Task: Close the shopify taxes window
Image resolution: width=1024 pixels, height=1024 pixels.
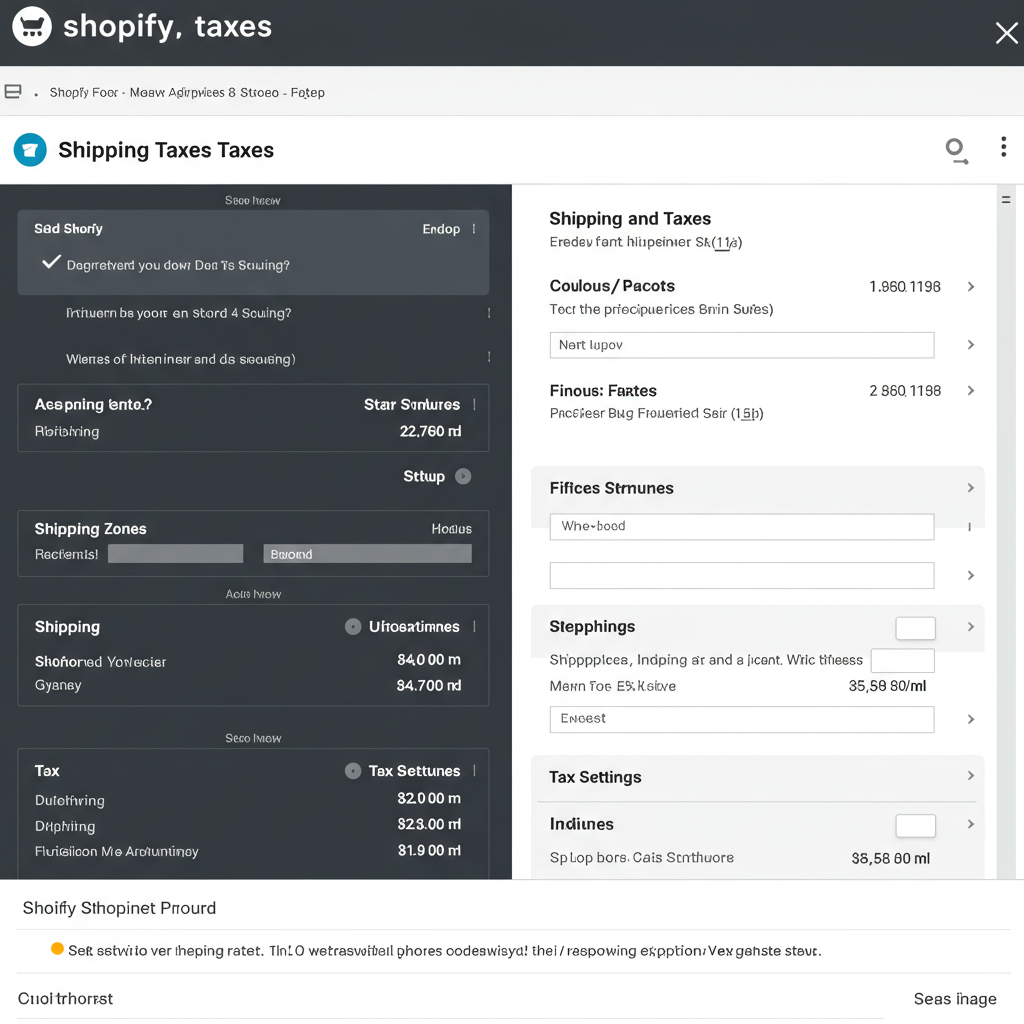Action: [x=1006, y=32]
